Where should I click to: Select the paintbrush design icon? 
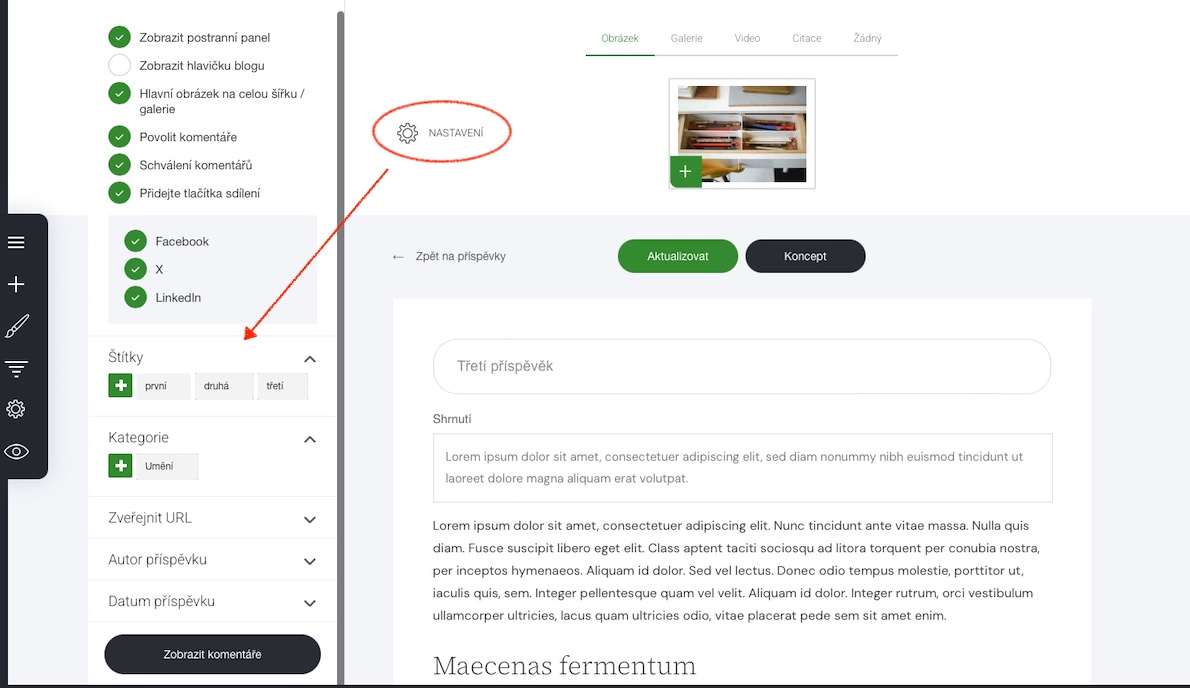tap(17, 326)
